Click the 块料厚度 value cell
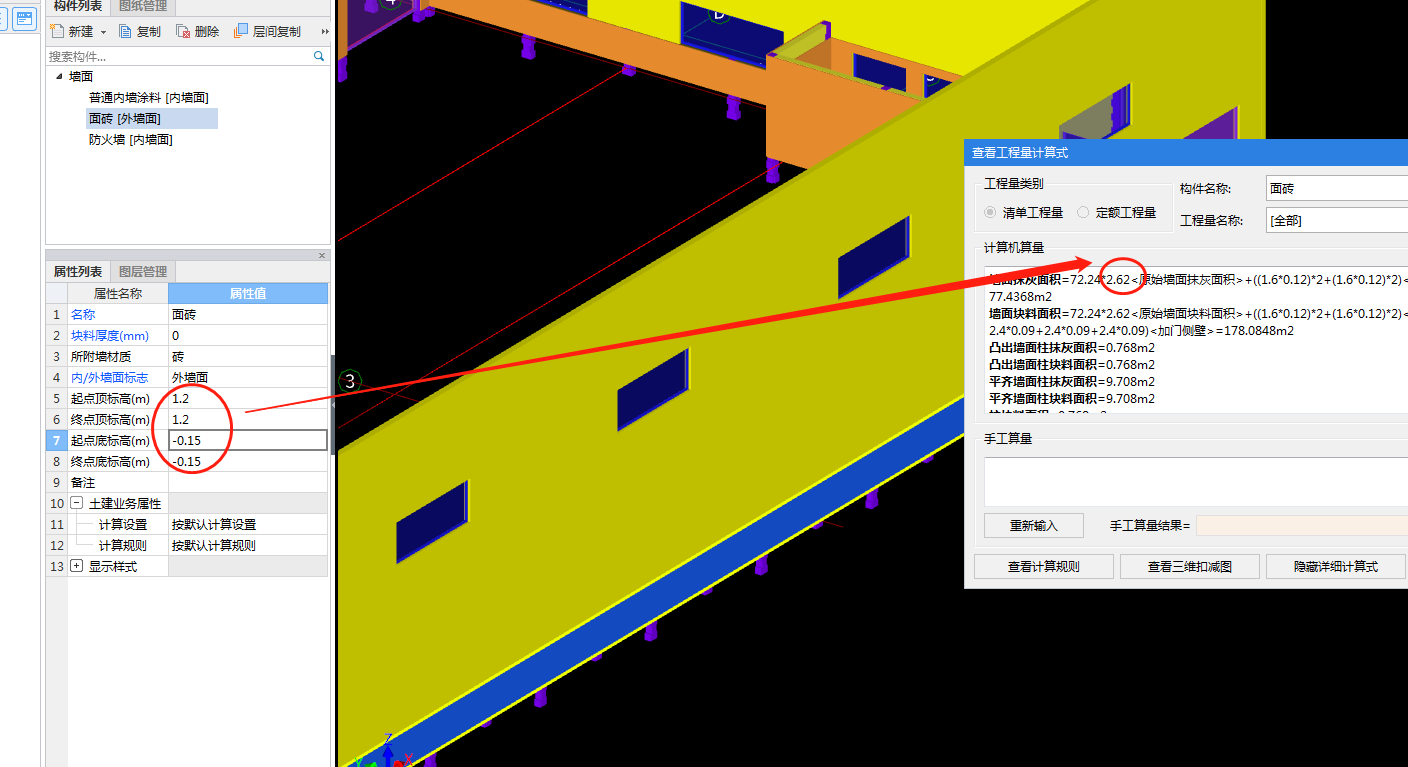Image resolution: width=1408 pixels, height=767 pixels. [x=248, y=335]
